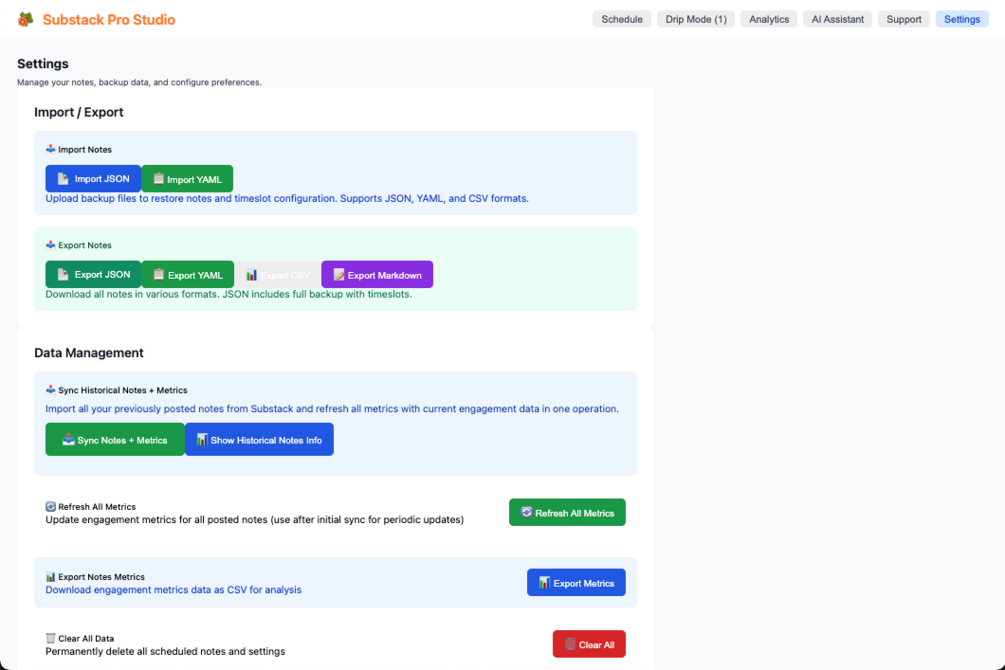1005x670 pixels.
Task: Click the bar chart icon beside Export Notes Metrics
Action: [x=51, y=577]
